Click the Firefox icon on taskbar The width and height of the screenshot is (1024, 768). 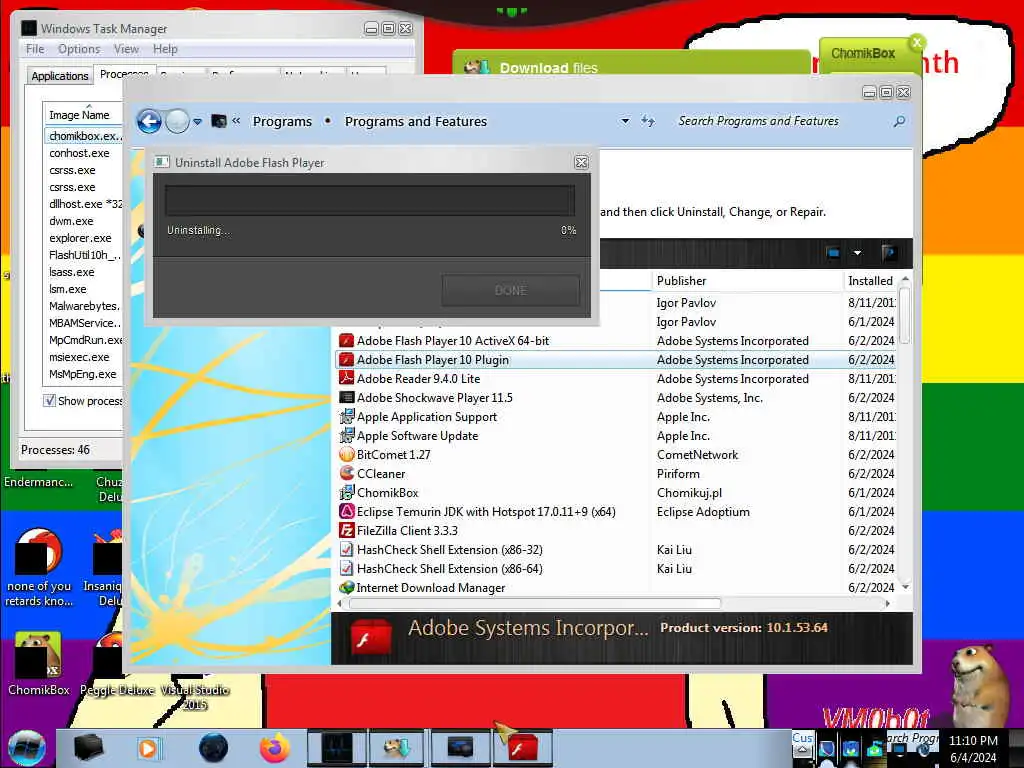click(x=274, y=748)
